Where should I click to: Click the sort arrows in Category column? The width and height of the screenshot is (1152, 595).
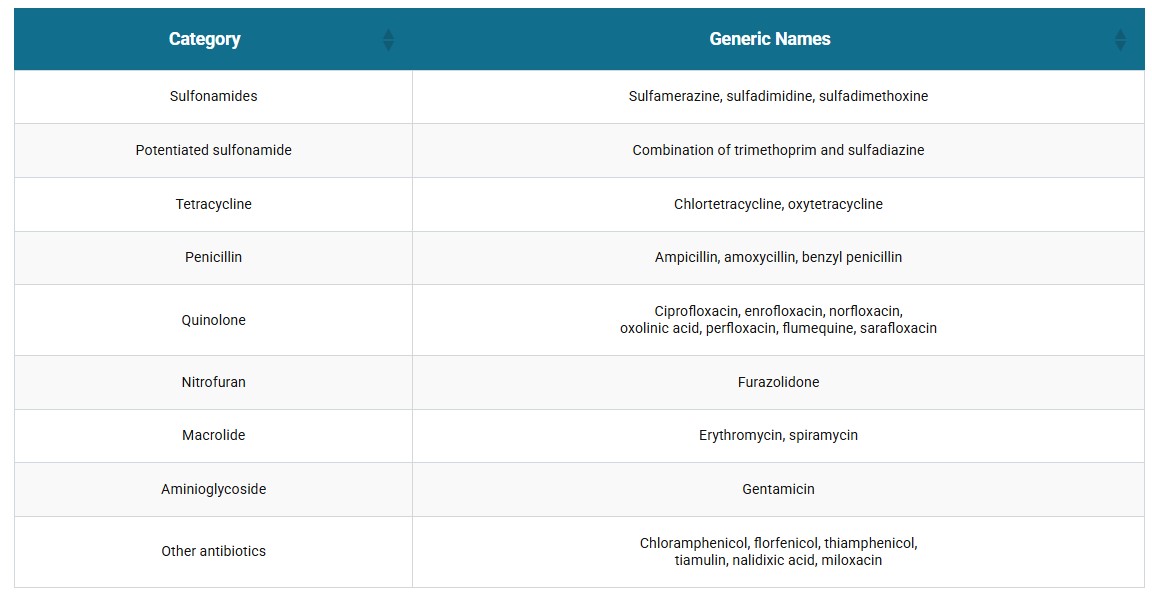388,40
